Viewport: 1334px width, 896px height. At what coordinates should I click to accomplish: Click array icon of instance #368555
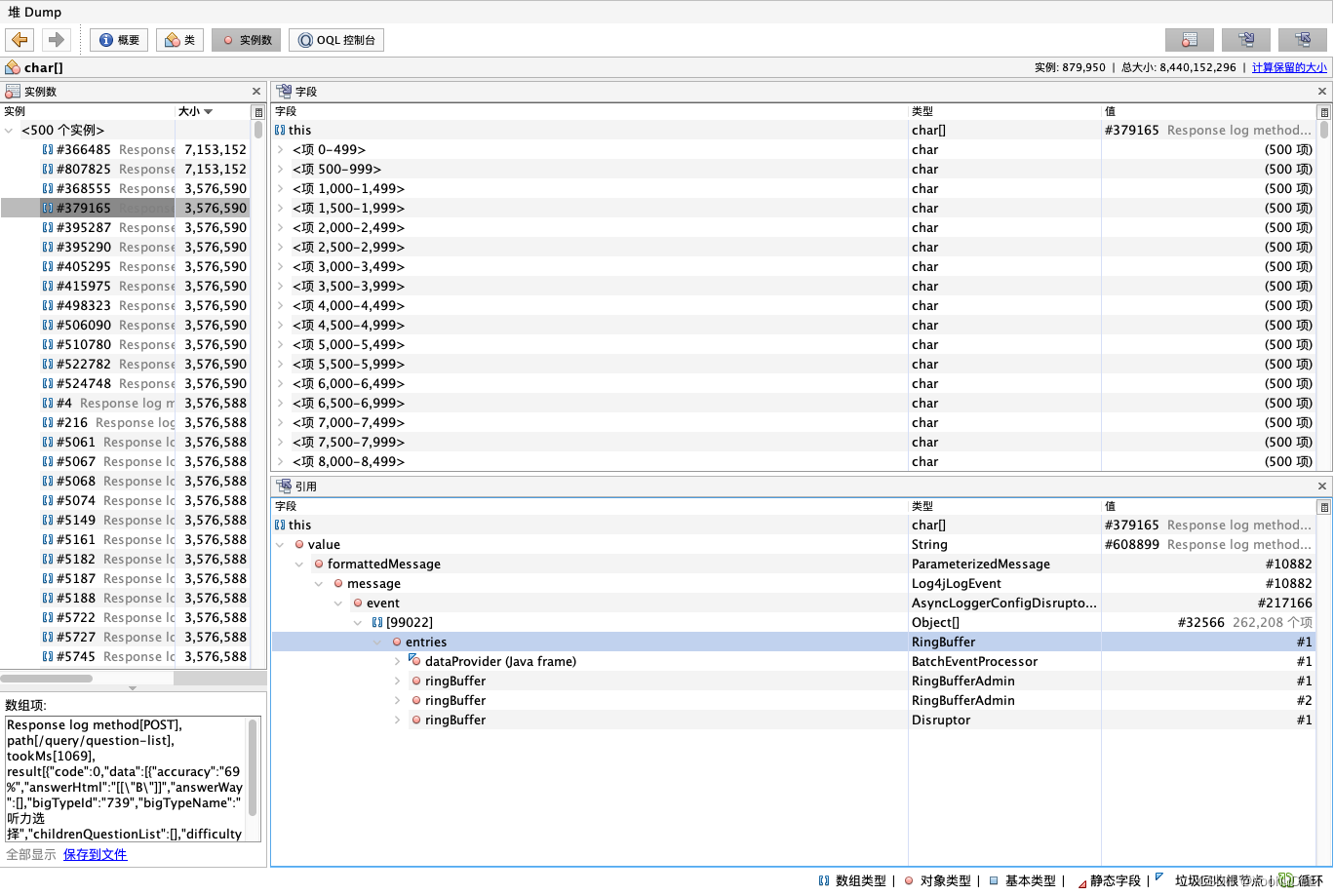click(x=48, y=189)
